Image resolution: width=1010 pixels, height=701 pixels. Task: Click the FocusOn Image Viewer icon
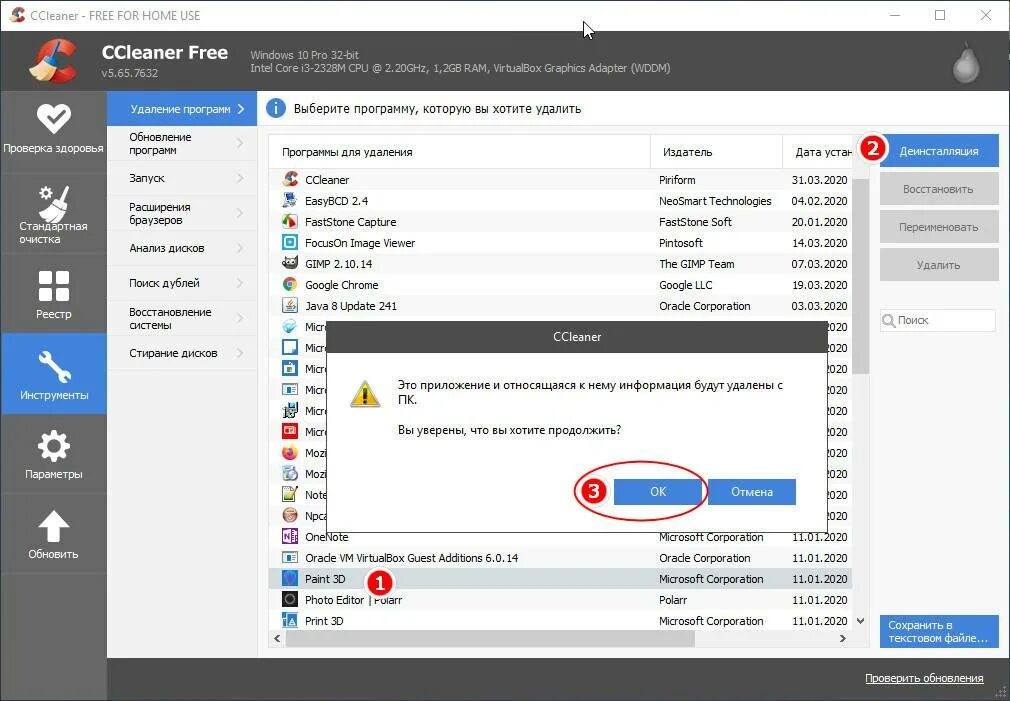pos(290,243)
